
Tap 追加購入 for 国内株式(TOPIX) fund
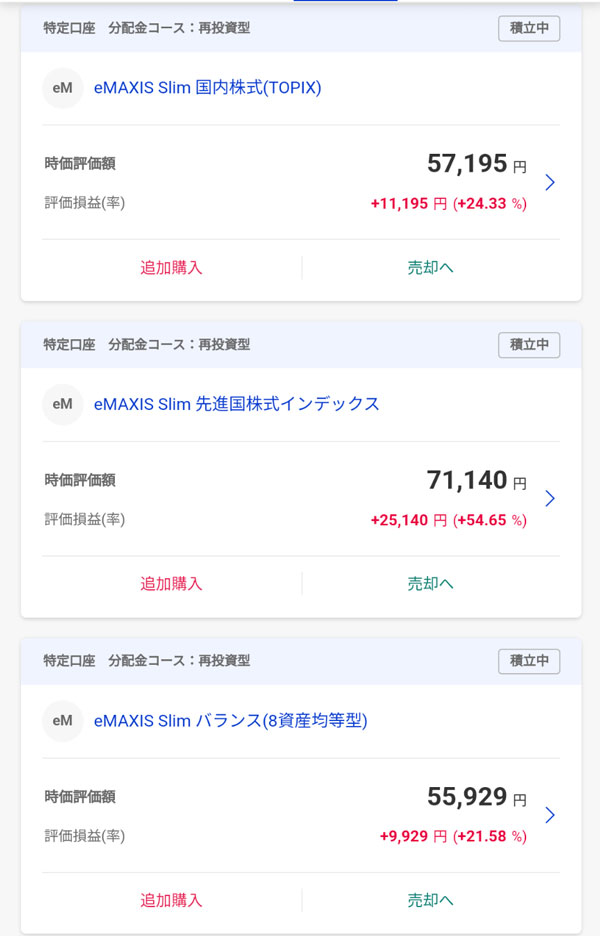click(171, 268)
